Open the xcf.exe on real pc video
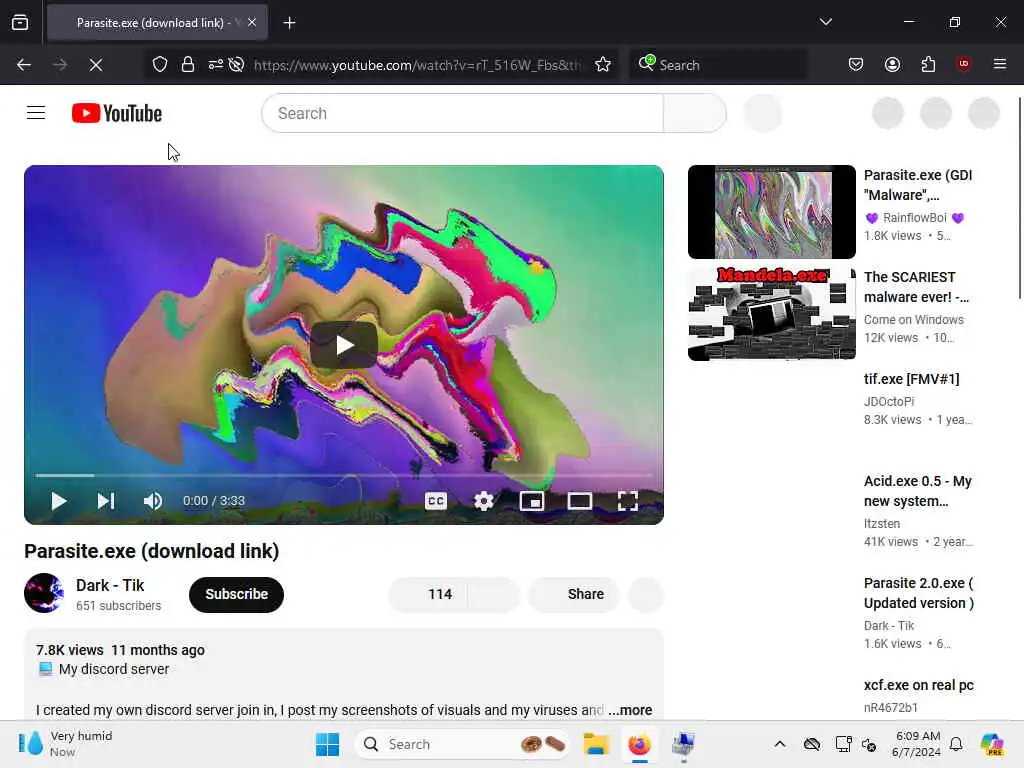Viewport: 1024px width, 768px height. [x=918, y=685]
